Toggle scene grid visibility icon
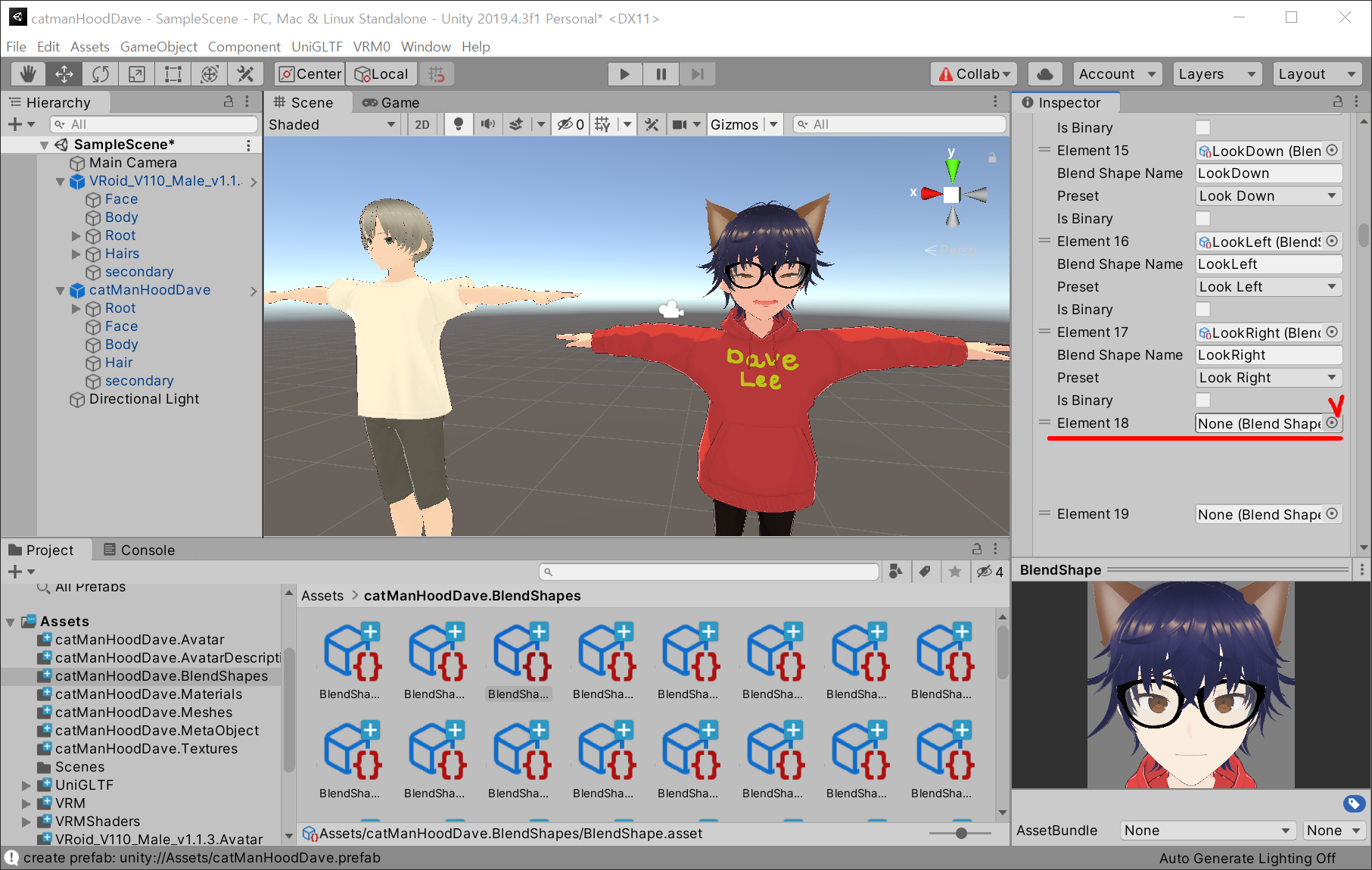 tap(602, 124)
